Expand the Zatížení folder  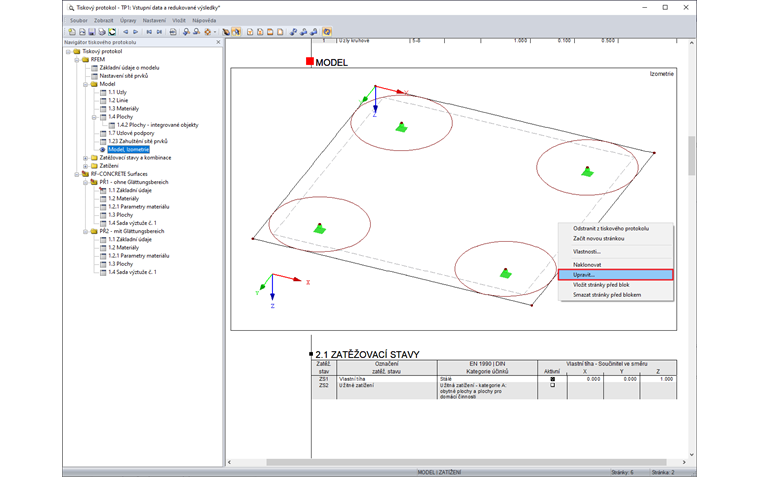(85, 166)
